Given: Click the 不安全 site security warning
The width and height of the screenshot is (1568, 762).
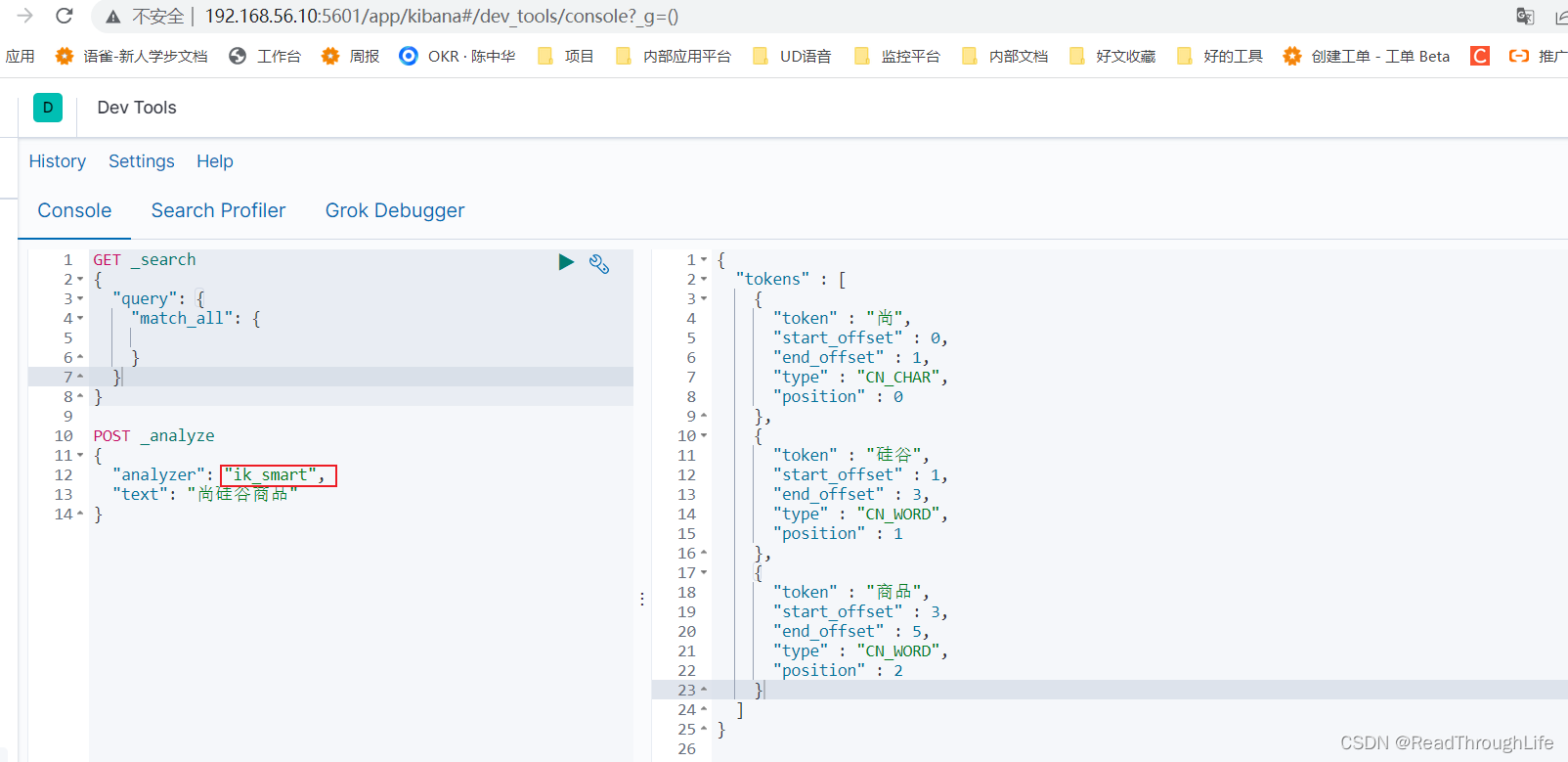Looking at the screenshot, I should [145, 16].
